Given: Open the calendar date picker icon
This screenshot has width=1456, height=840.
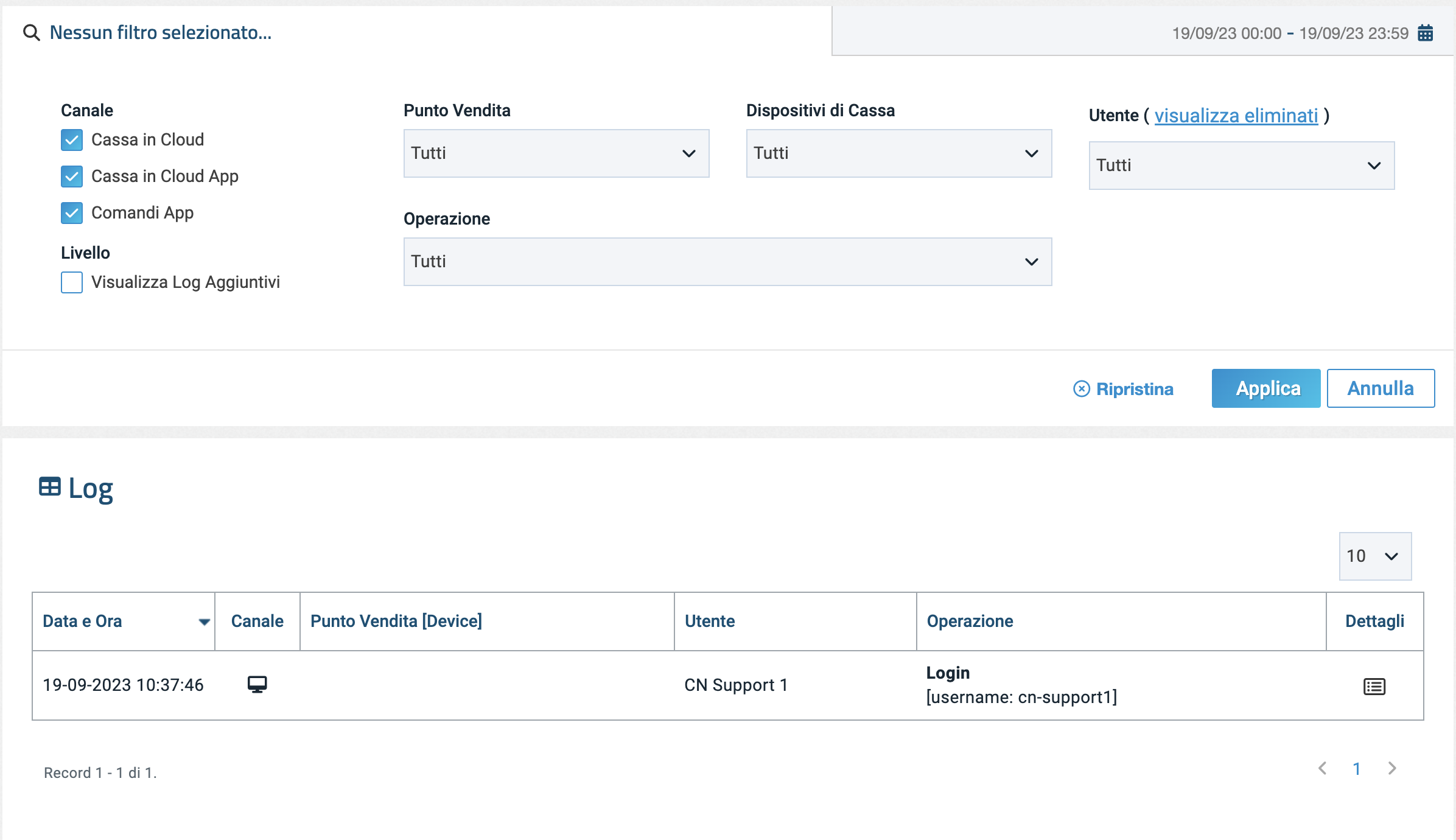Looking at the screenshot, I should [1426, 33].
